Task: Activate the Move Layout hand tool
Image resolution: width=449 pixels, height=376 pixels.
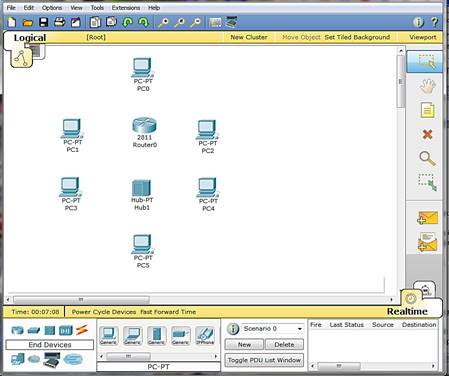Action: (x=427, y=86)
